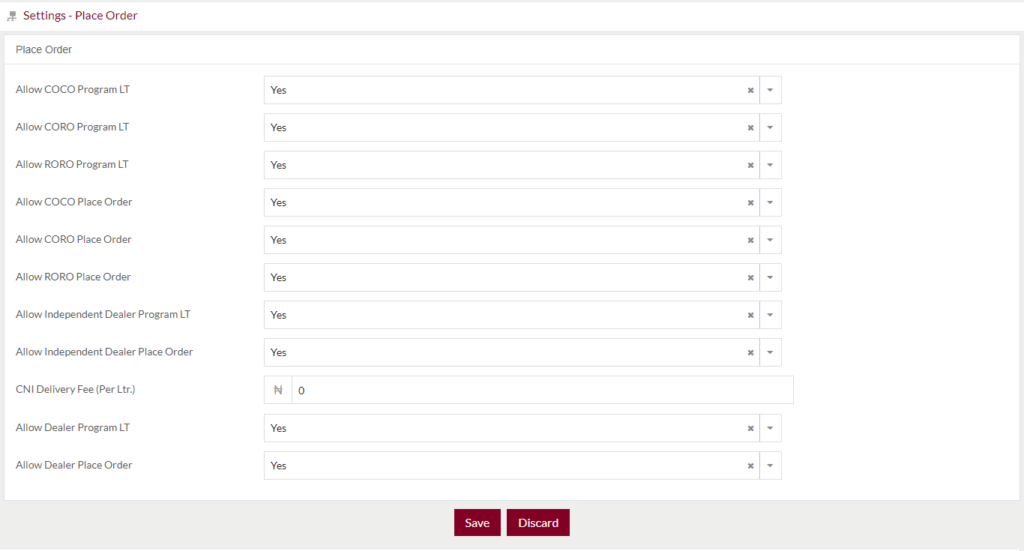Click the Settings - Place Order page title
This screenshot has width=1024, height=551.
pos(80,16)
